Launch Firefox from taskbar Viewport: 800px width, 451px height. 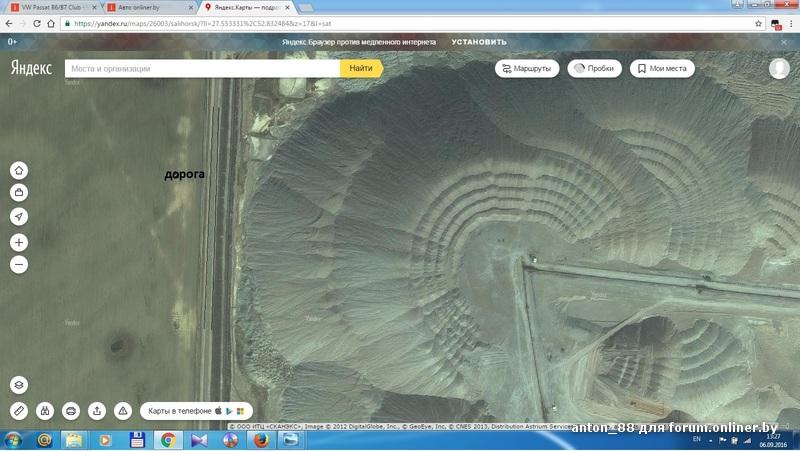point(261,440)
